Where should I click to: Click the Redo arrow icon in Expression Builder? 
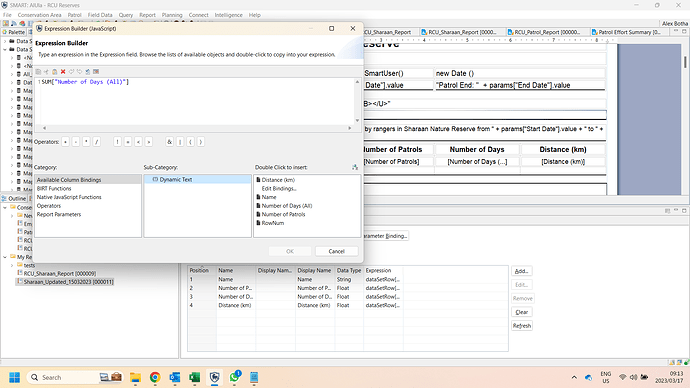coord(79,72)
